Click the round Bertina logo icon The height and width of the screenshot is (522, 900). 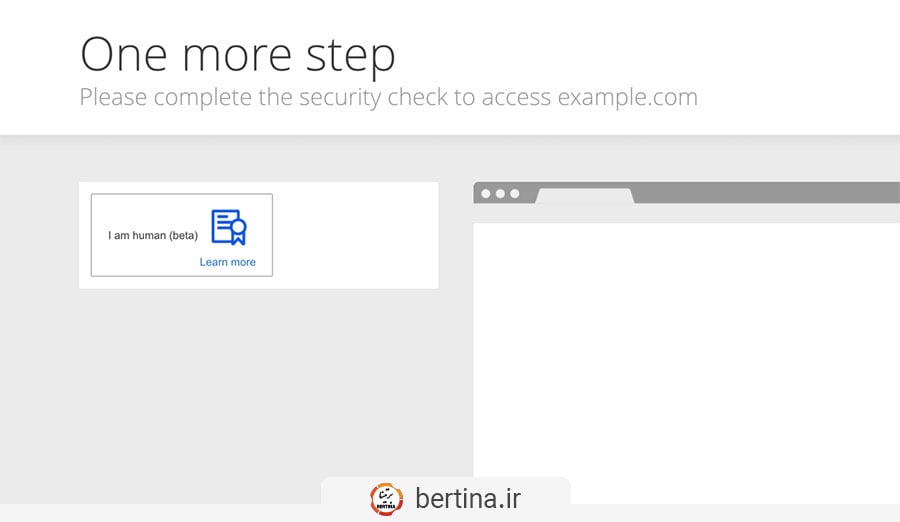pyautogui.click(x=386, y=499)
